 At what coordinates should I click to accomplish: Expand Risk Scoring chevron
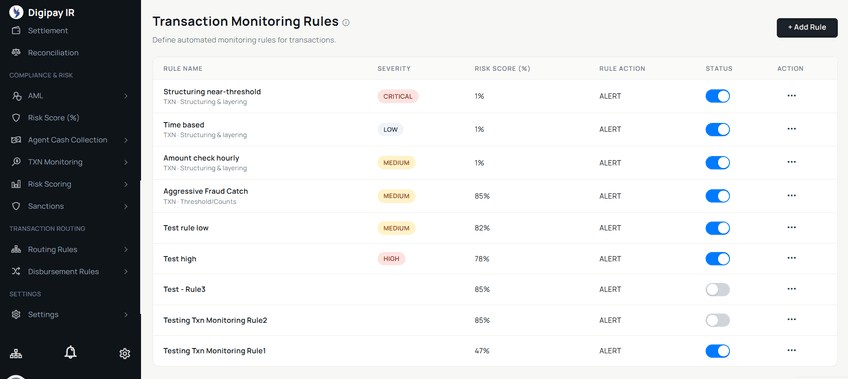tap(125, 184)
